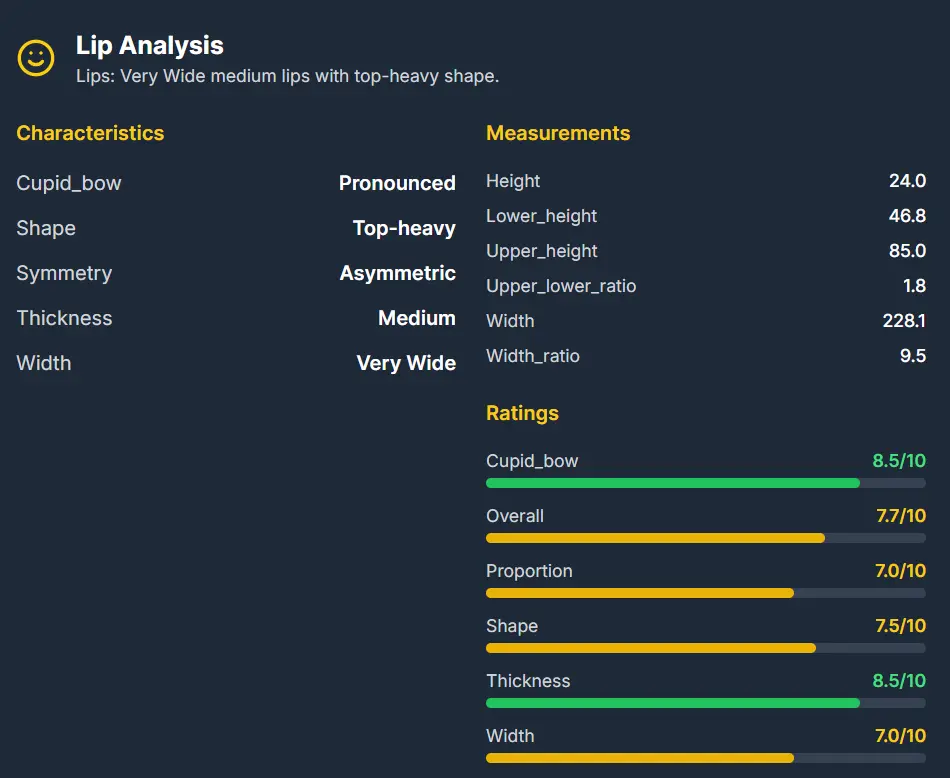Select the Upper_lower_ratio measurement label
The width and height of the screenshot is (950, 778).
click(x=561, y=286)
